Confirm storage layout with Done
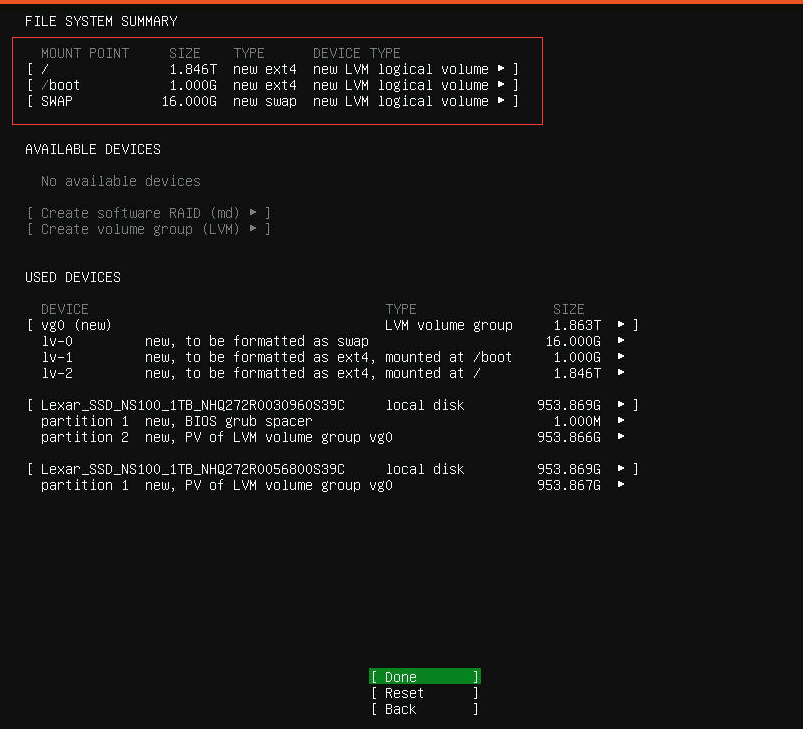 [425, 677]
